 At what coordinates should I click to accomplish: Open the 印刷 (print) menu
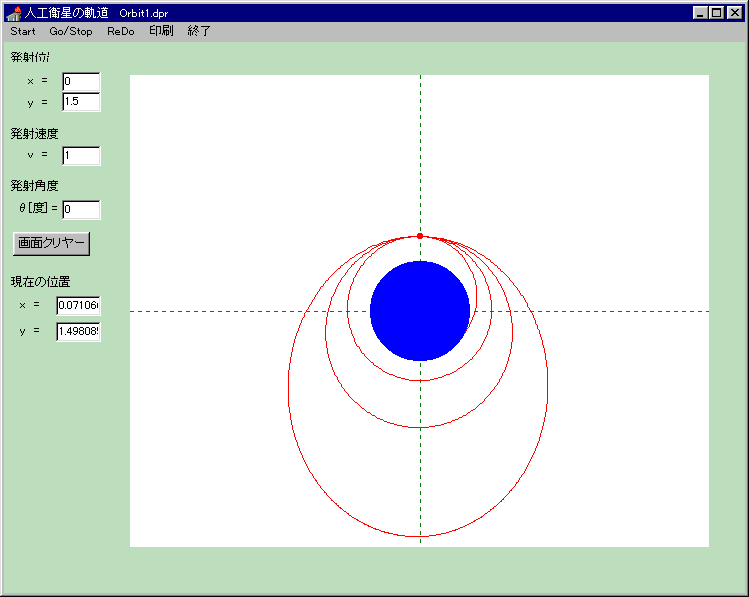click(161, 31)
